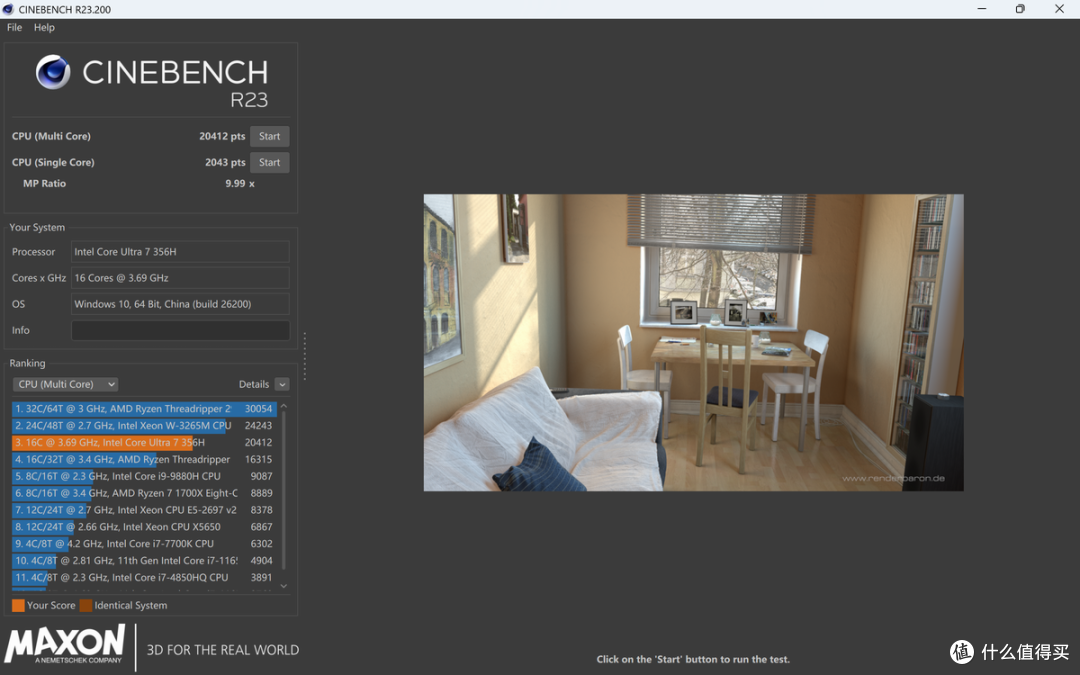Screen dimensions: 1080x675
Task: Click the Info text field
Action: (x=180, y=330)
